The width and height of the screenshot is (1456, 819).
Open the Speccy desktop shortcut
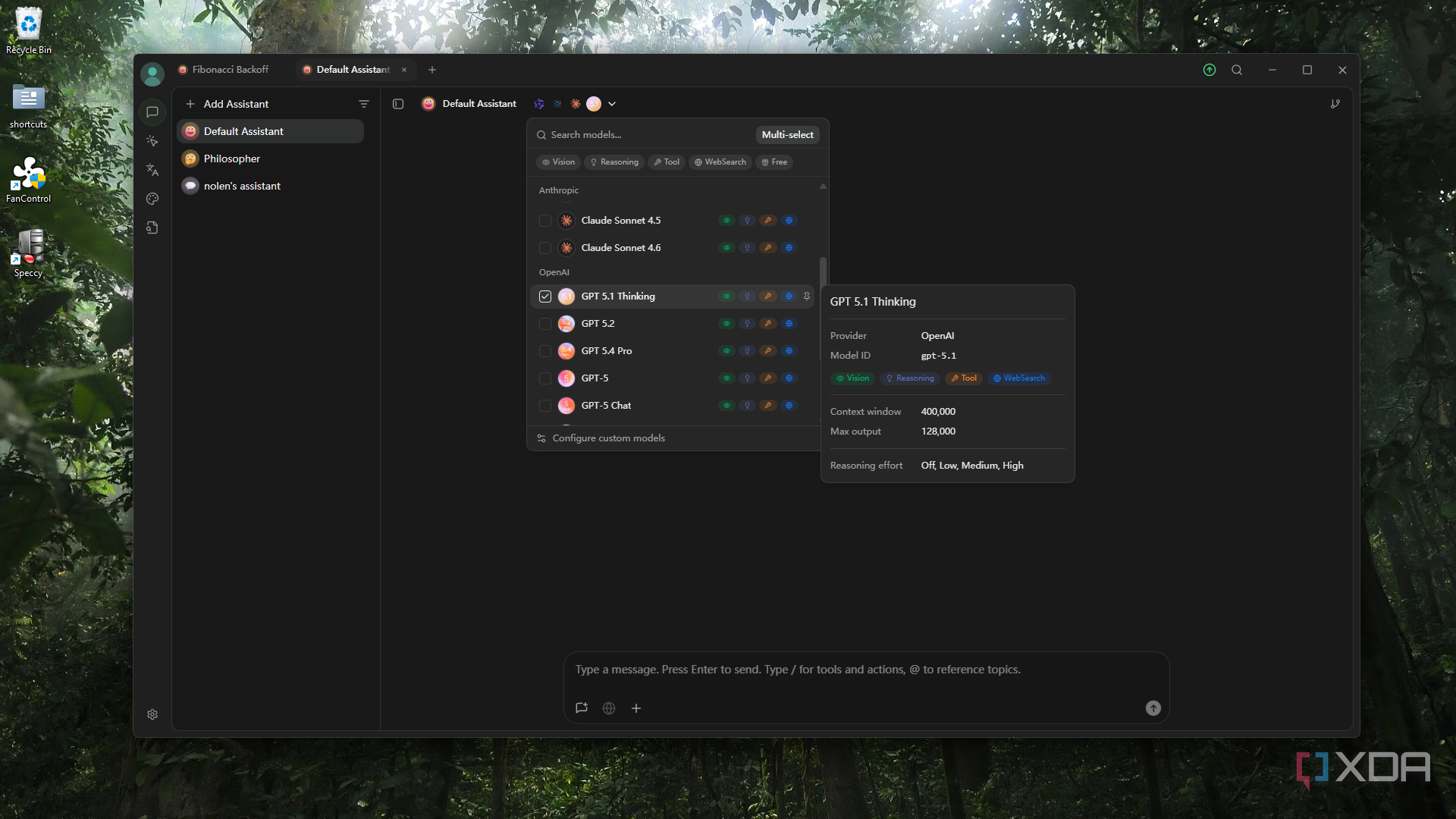tap(29, 255)
